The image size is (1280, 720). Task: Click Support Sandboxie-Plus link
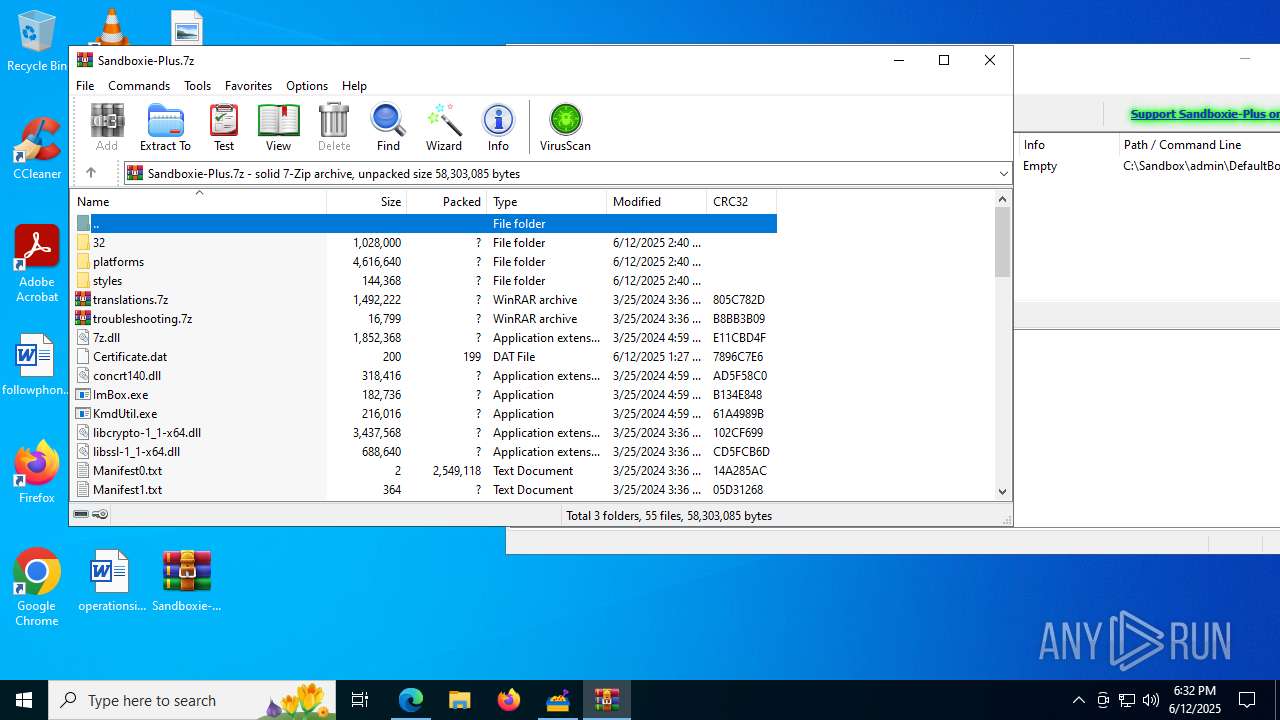pos(1204,114)
